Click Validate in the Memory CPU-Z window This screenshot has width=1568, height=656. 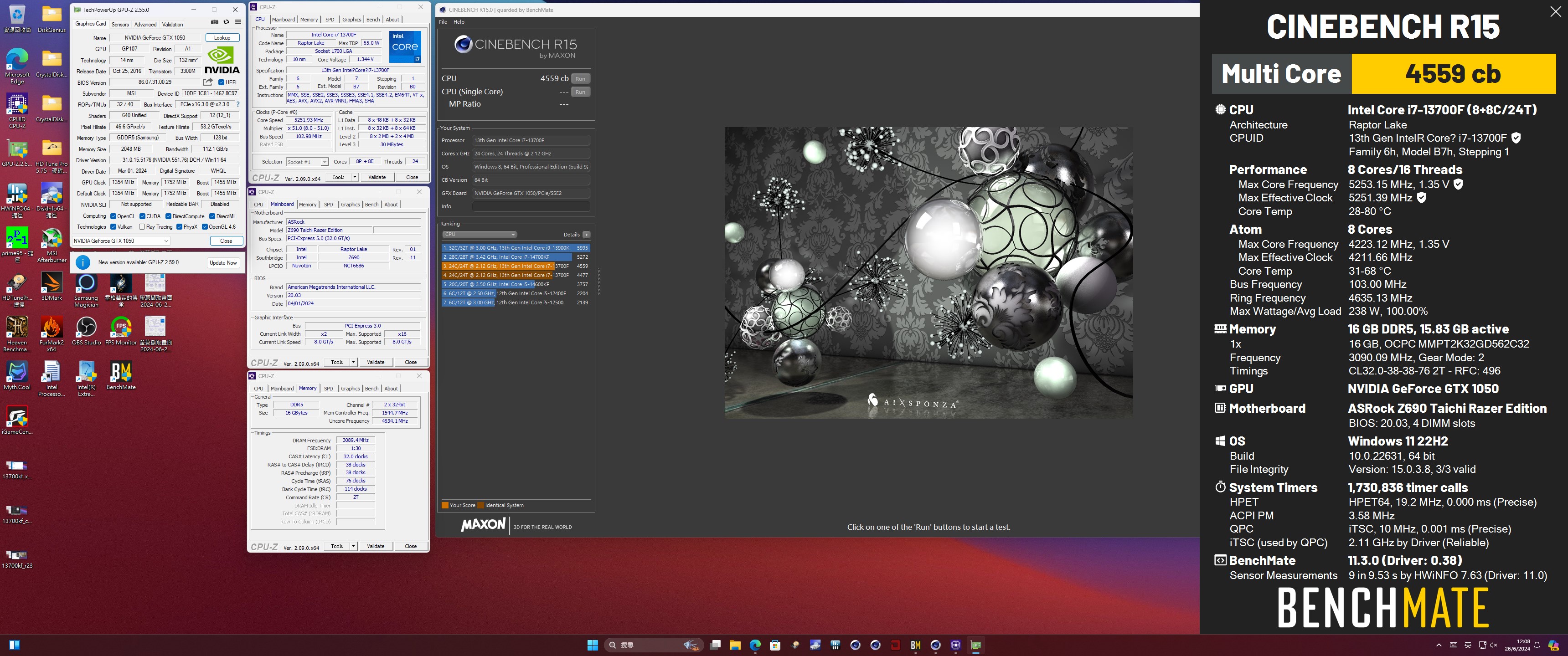pyautogui.click(x=376, y=546)
